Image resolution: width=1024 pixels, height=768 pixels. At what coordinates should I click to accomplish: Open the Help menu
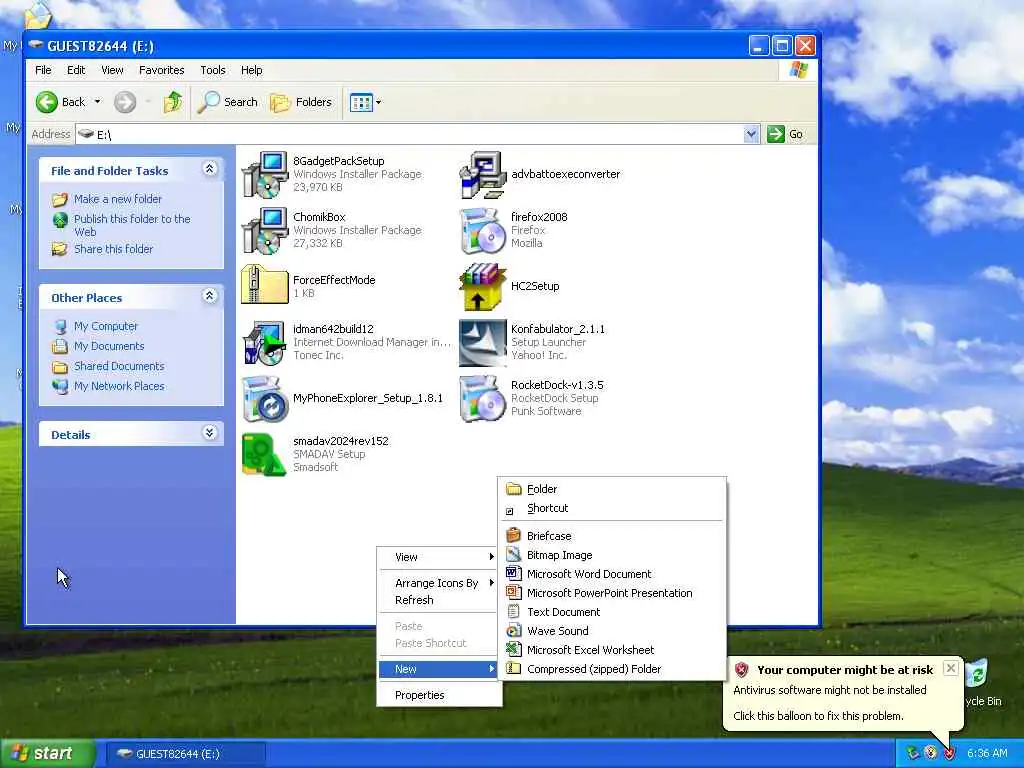point(251,70)
